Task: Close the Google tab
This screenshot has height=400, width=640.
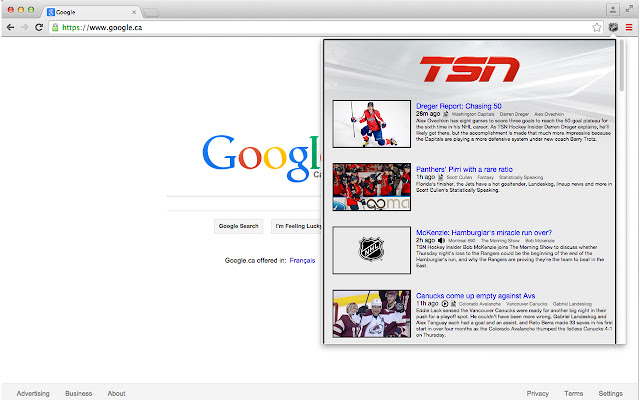Action: pyautogui.click(x=133, y=12)
